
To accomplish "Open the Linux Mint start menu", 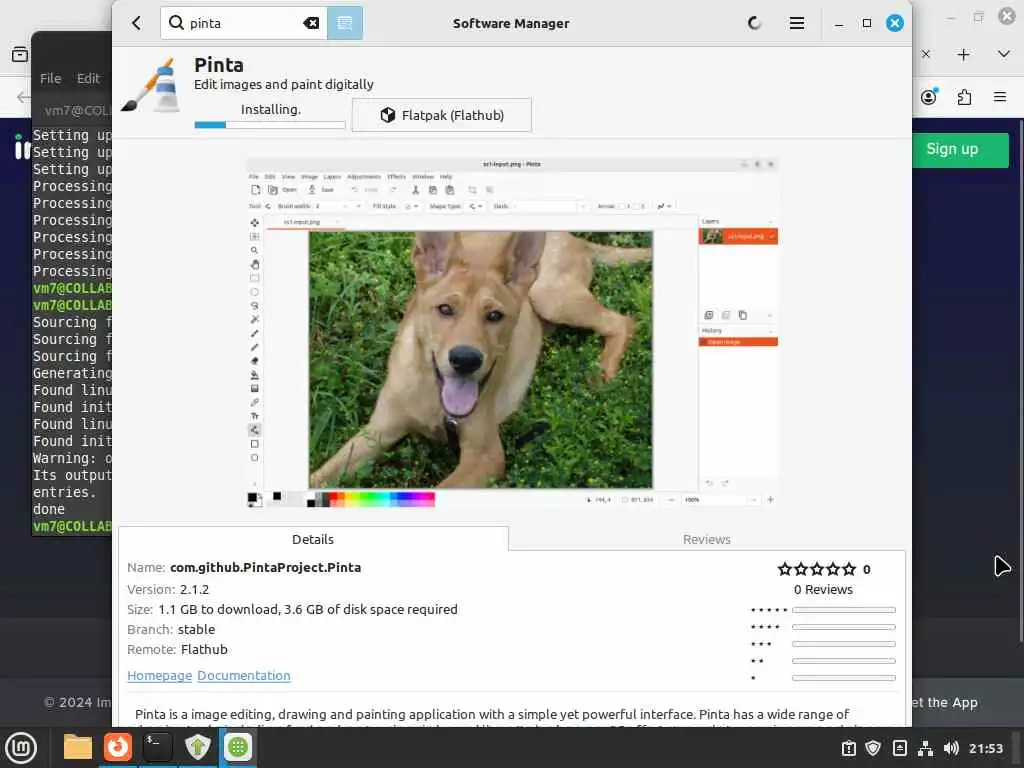I will pyautogui.click(x=21, y=748).
